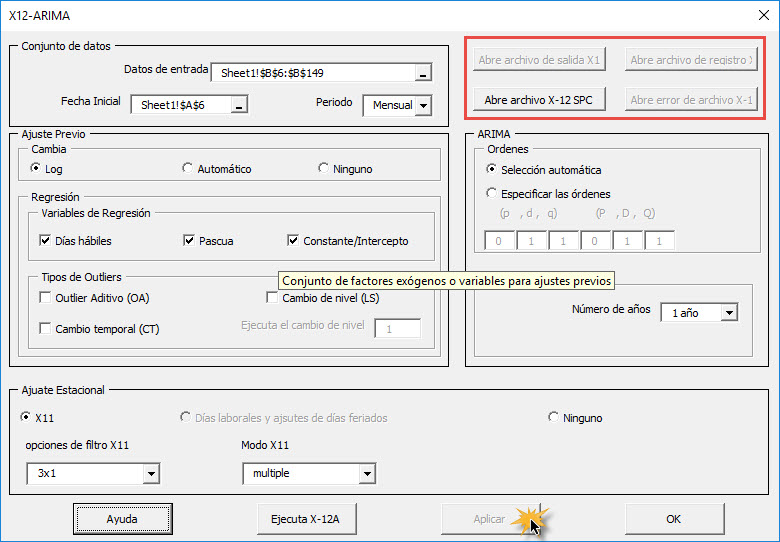Enable Cambio de nivel (LS) checkbox
Viewport: 780px width, 542px height.
272,297
